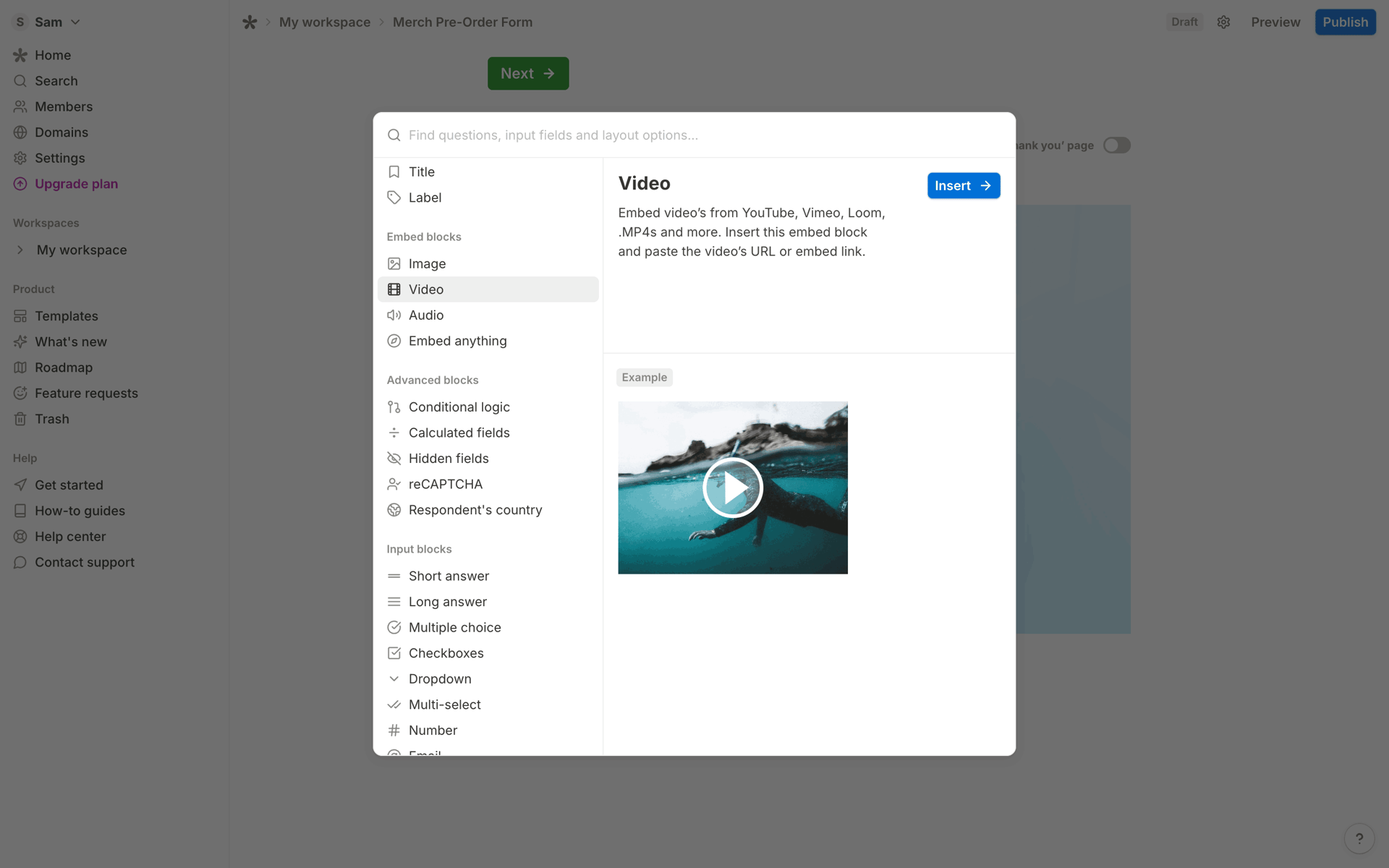Open Feature requests
Image resolution: width=1389 pixels, height=868 pixels.
[x=86, y=393]
